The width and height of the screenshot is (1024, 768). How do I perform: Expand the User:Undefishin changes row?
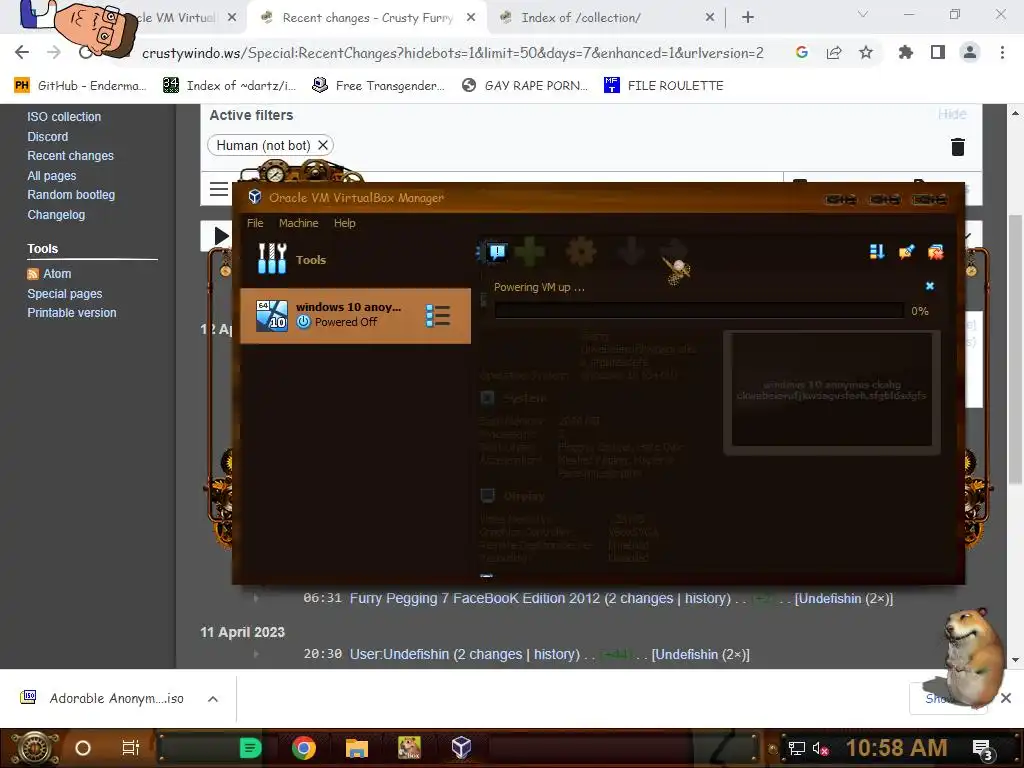click(255, 654)
